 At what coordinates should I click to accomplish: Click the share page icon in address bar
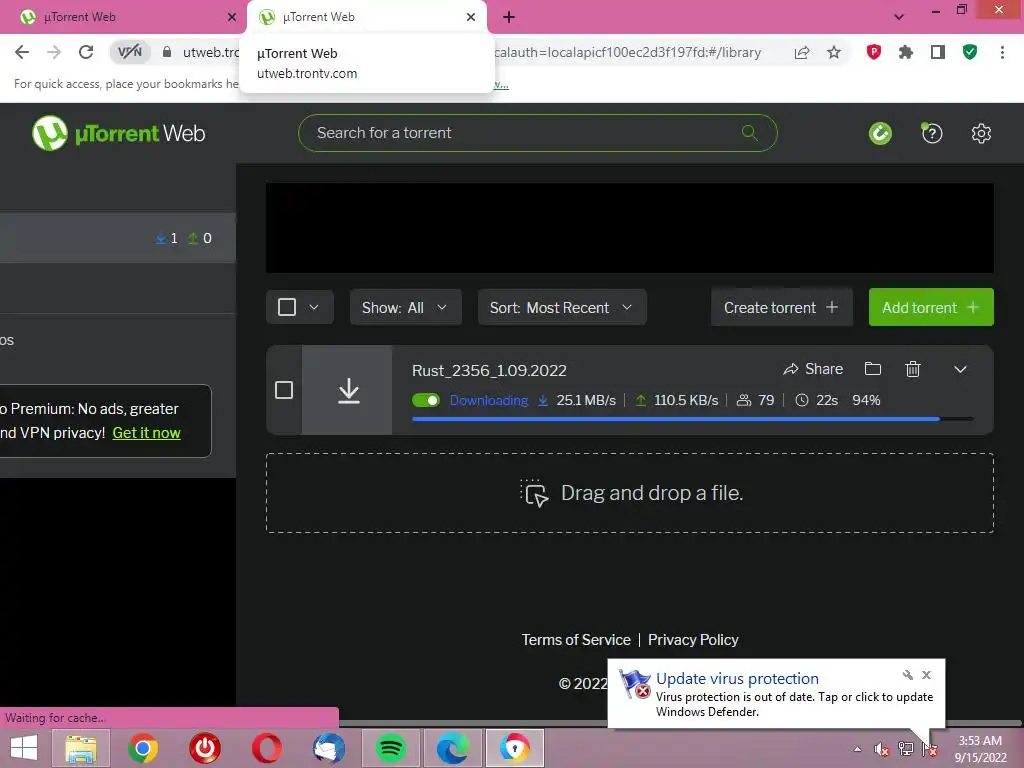(x=802, y=52)
